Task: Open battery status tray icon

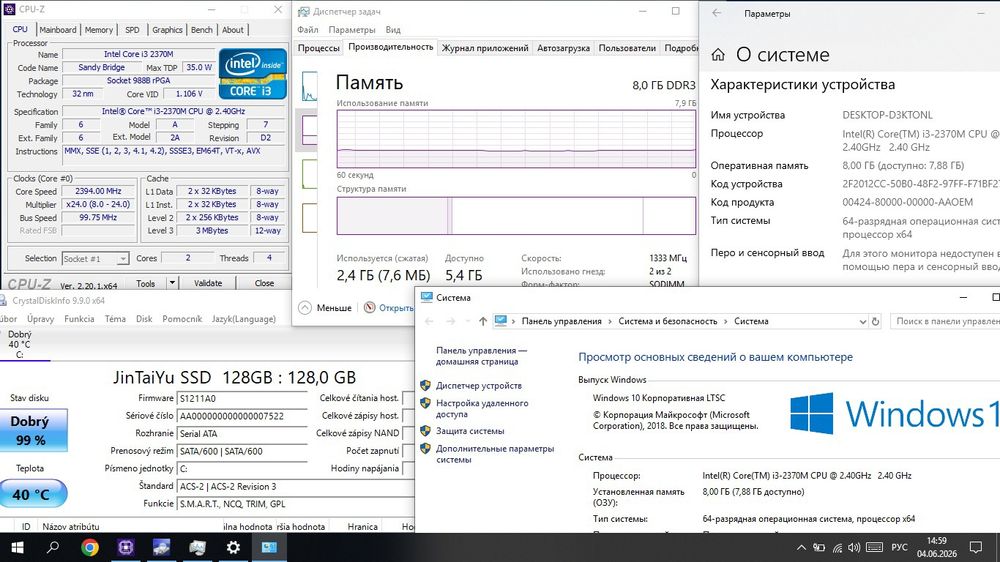Action: click(820, 547)
